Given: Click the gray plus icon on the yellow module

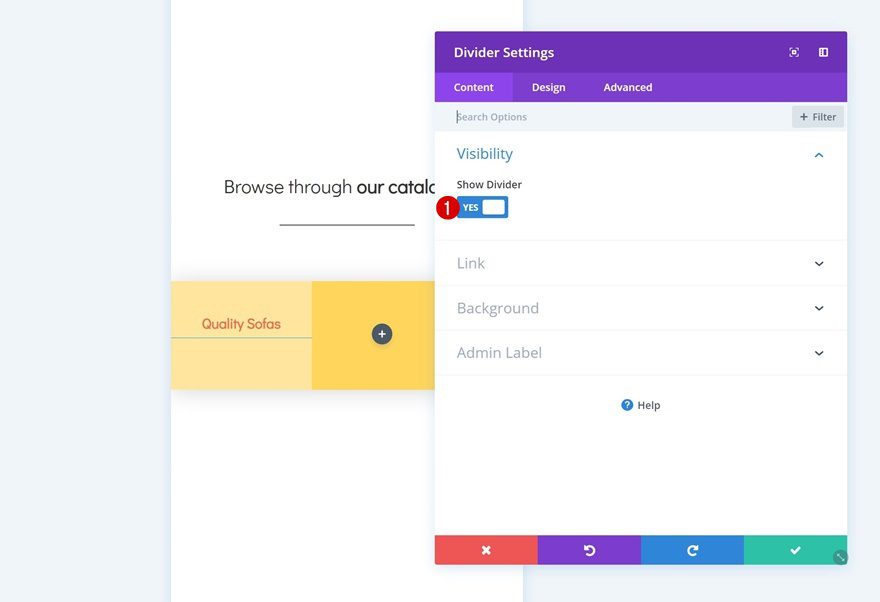Looking at the screenshot, I should 381,333.
